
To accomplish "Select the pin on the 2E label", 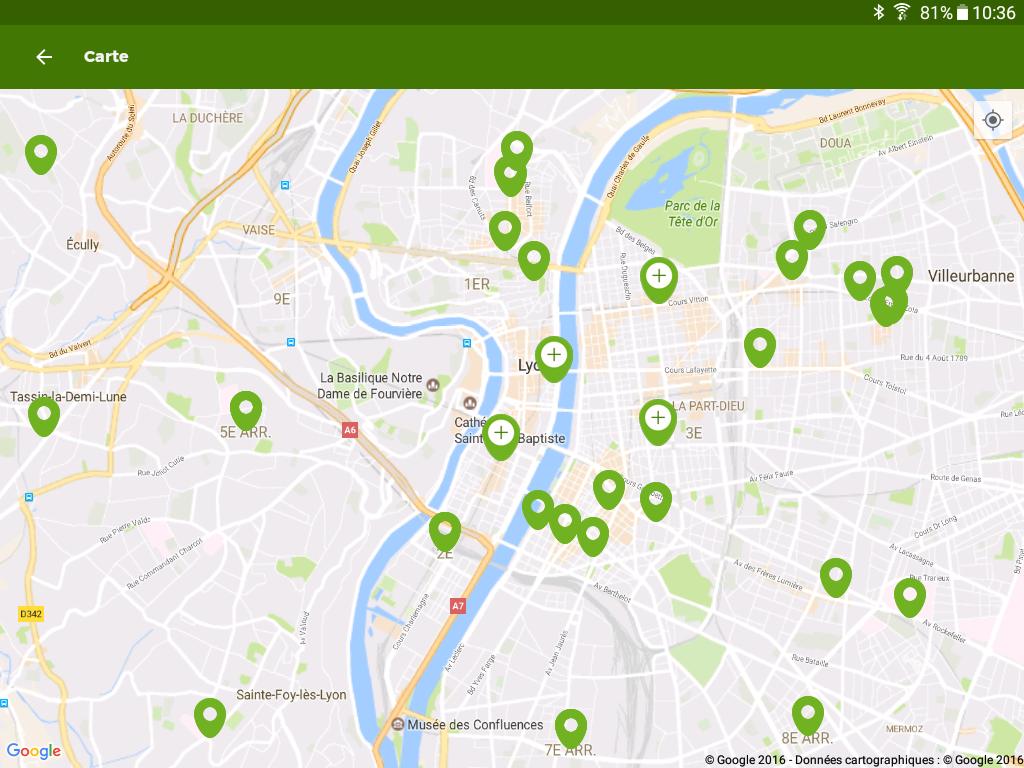I will click(x=445, y=532).
